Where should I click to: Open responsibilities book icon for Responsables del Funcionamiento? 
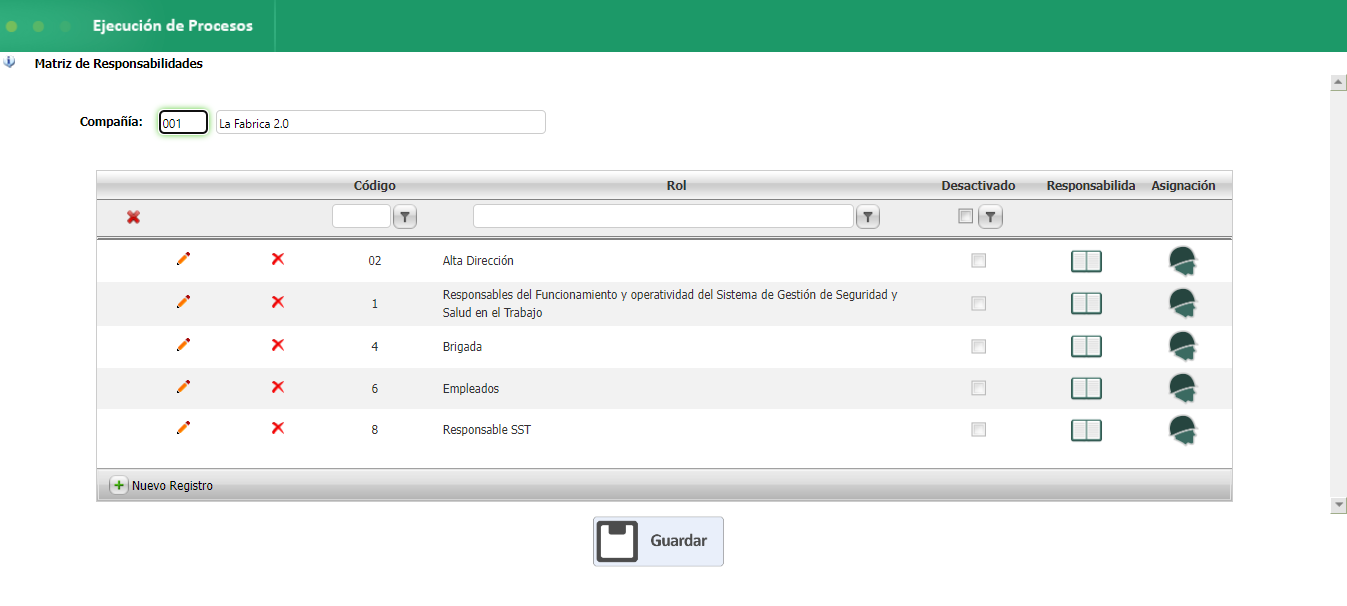pos(1086,303)
